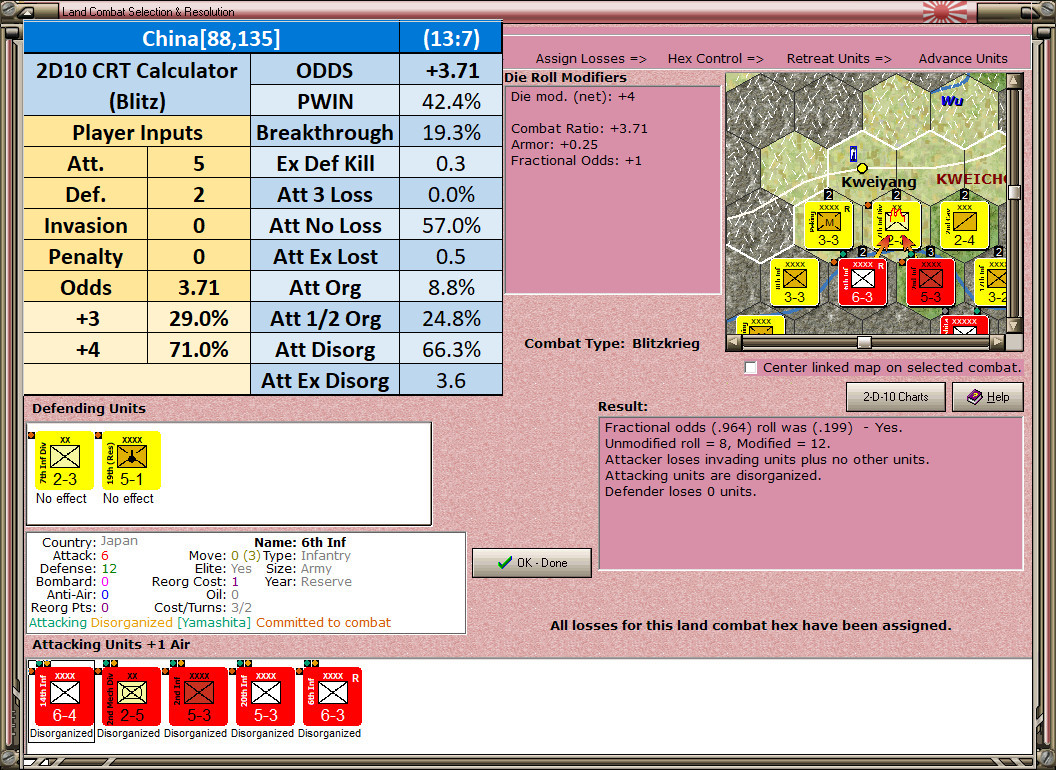Enable Center linked map on selected combat
The width and height of the screenshot is (1056, 770).
[751, 368]
